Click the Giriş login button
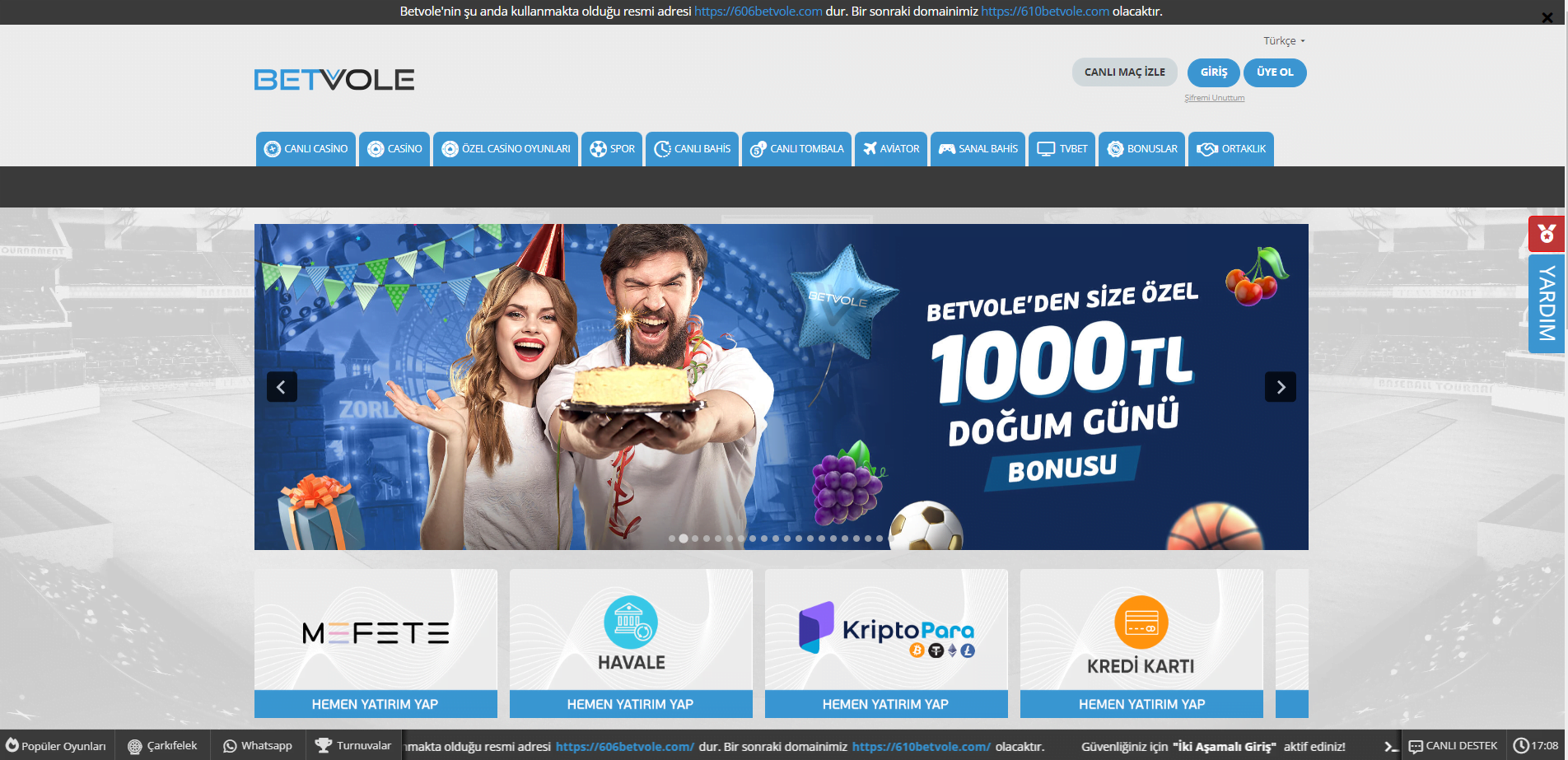This screenshot has width=1568, height=760. tap(1213, 72)
